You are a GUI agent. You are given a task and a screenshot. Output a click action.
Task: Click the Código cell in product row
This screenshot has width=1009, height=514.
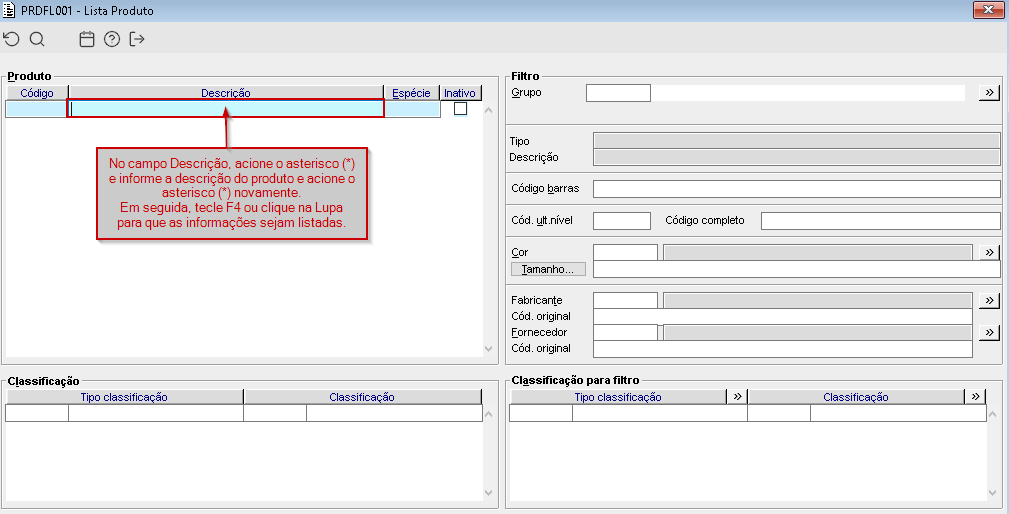(36, 109)
